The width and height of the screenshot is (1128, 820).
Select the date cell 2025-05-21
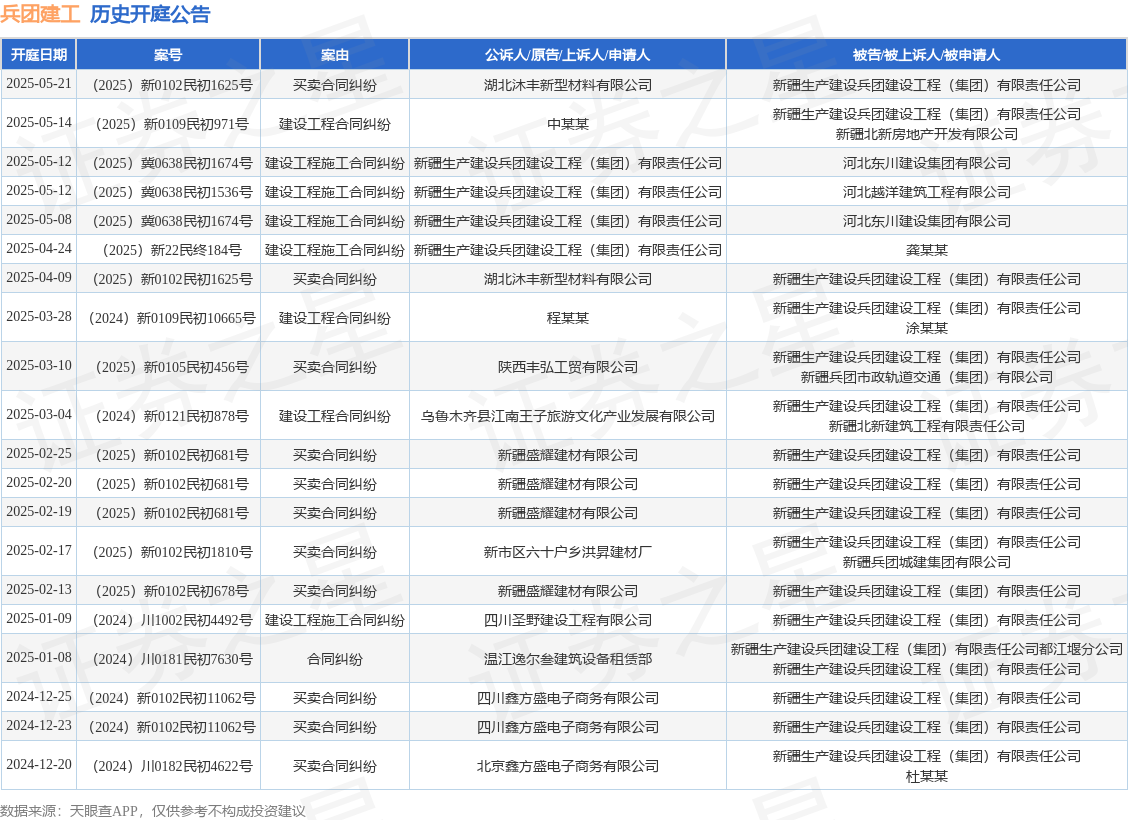(39, 83)
